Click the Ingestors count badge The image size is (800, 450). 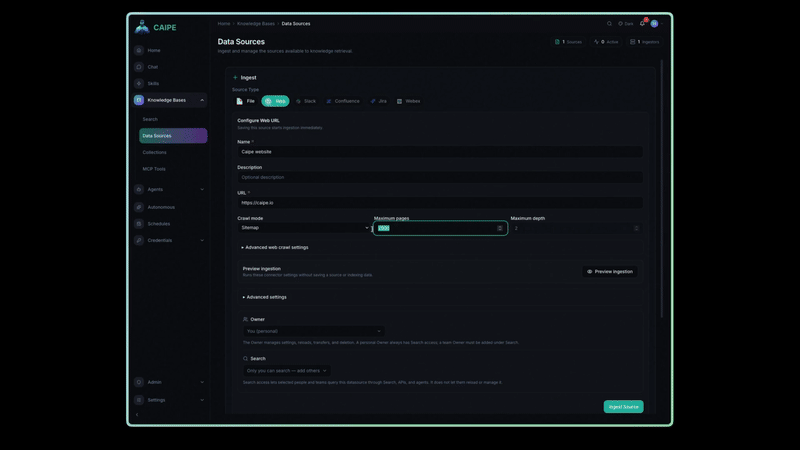click(x=644, y=42)
